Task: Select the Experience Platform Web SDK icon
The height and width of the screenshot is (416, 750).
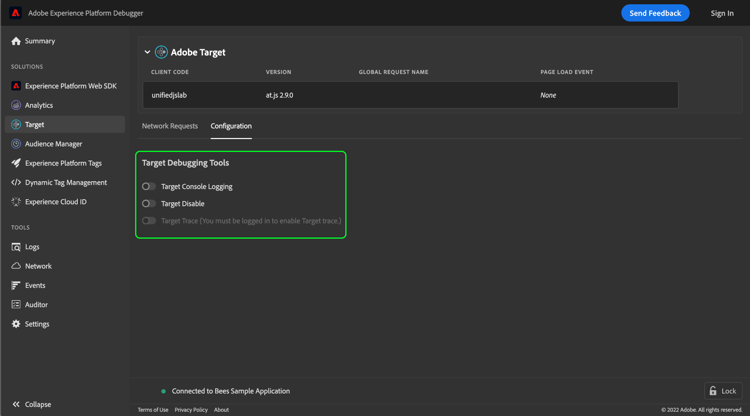Action: (16, 86)
